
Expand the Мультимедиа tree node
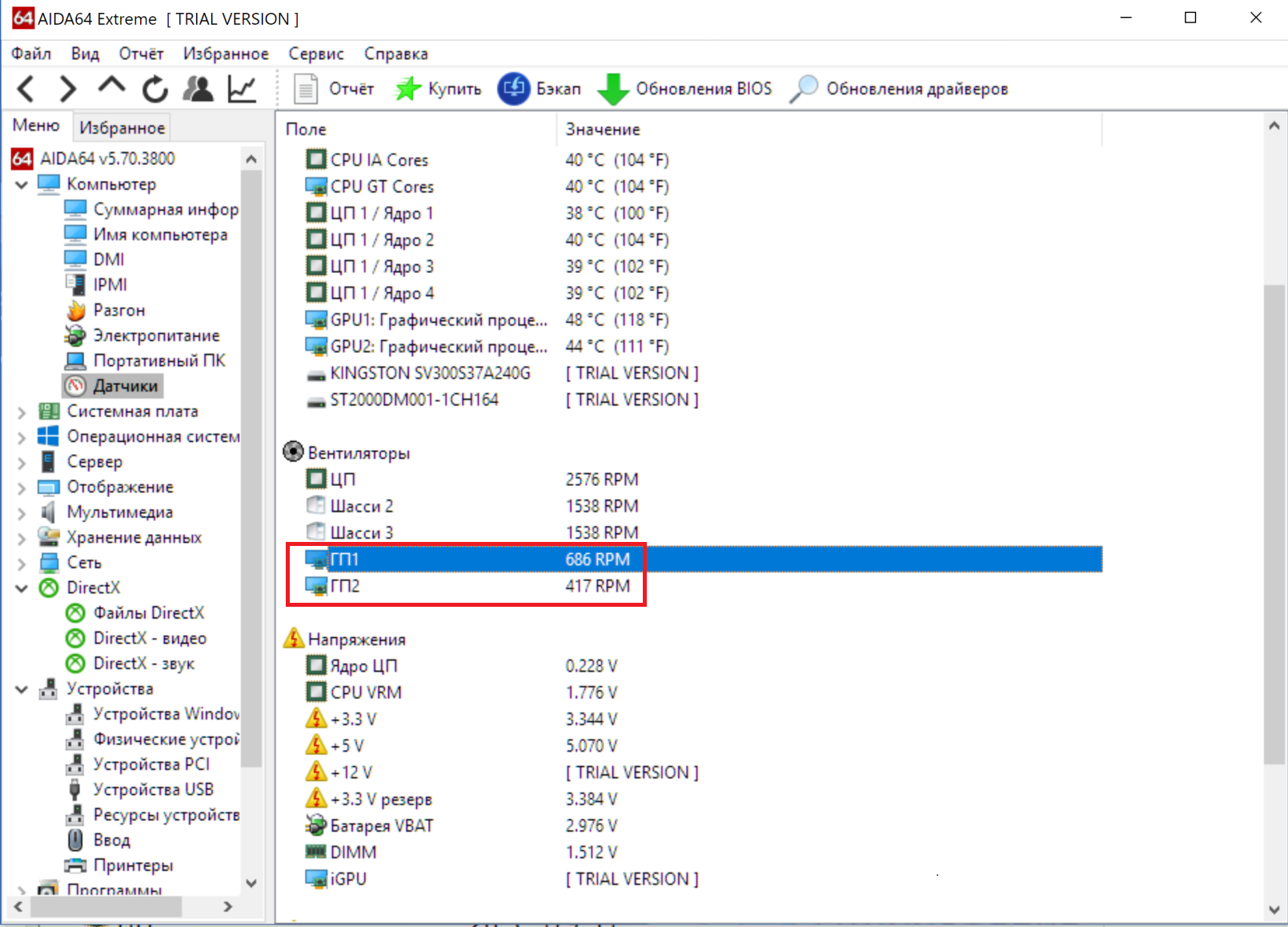[x=22, y=513]
